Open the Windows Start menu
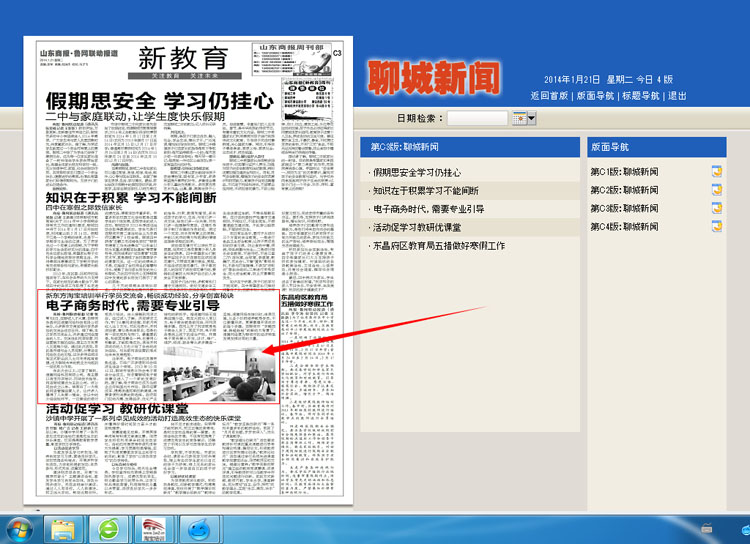750x544 pixels. click(18, 527)
